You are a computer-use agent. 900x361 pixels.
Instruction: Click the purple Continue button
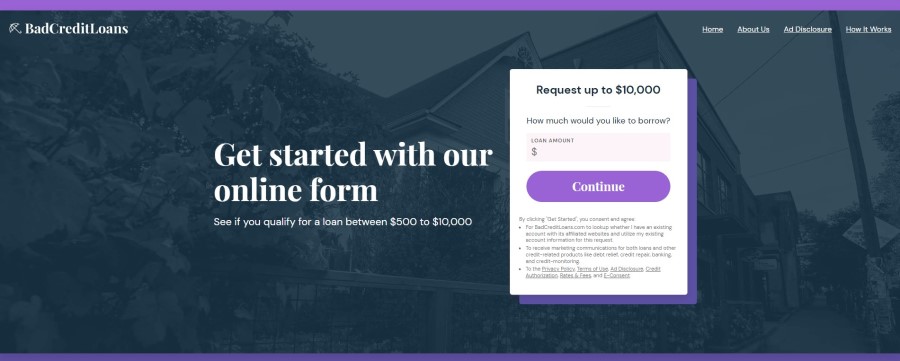pyautogui.click(x=598, y=187)
